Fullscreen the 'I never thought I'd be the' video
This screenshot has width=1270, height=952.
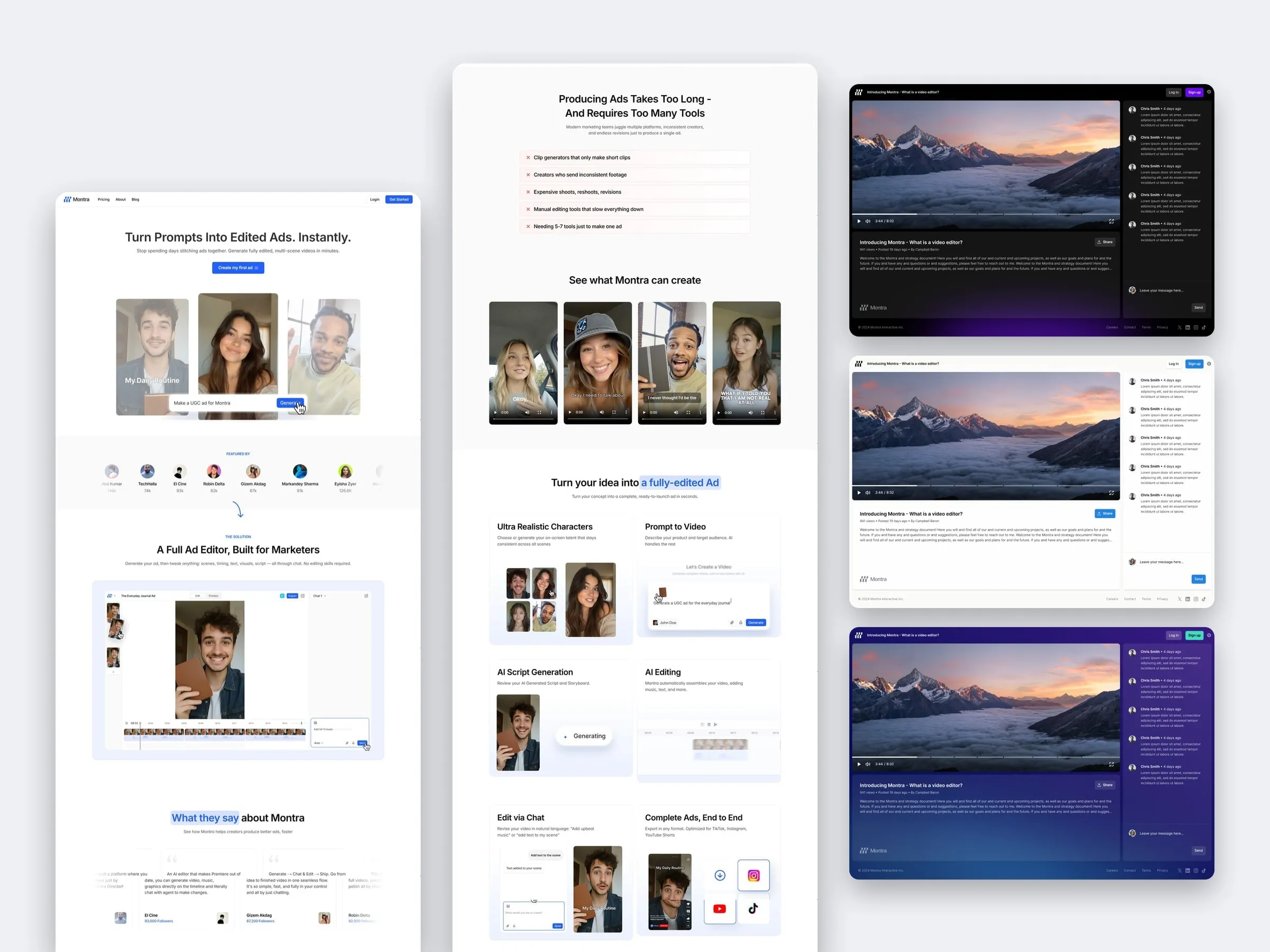pyautogui.click(x=688, y=412)
